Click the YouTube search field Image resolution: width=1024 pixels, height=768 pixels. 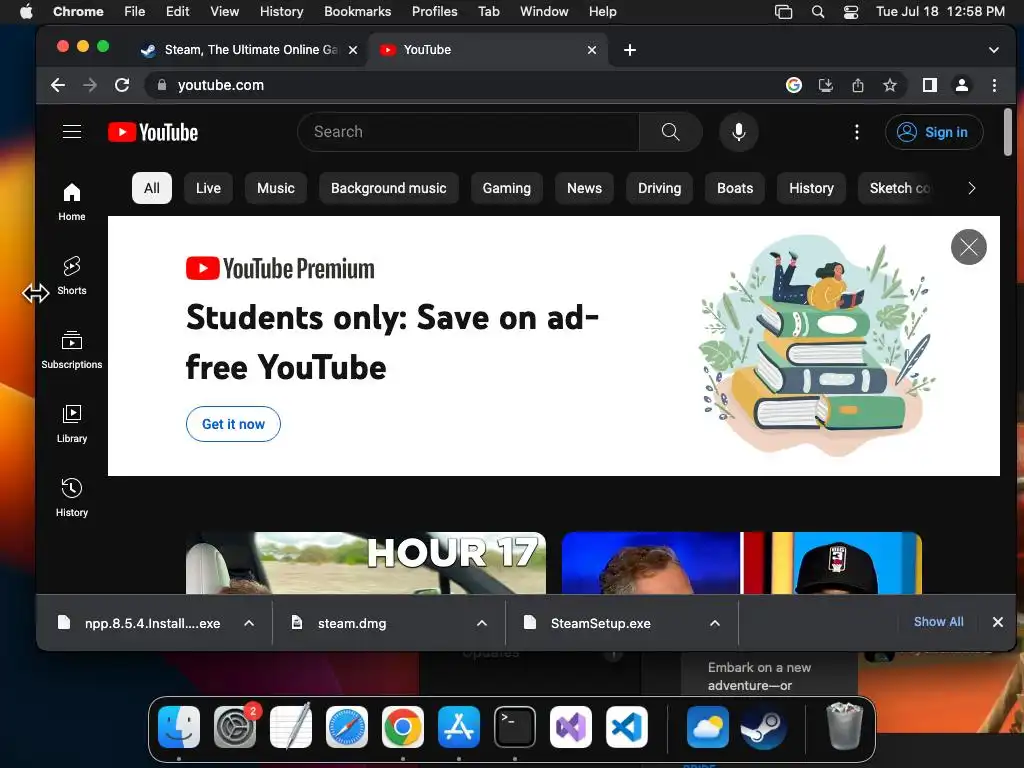tap(468, 132)
